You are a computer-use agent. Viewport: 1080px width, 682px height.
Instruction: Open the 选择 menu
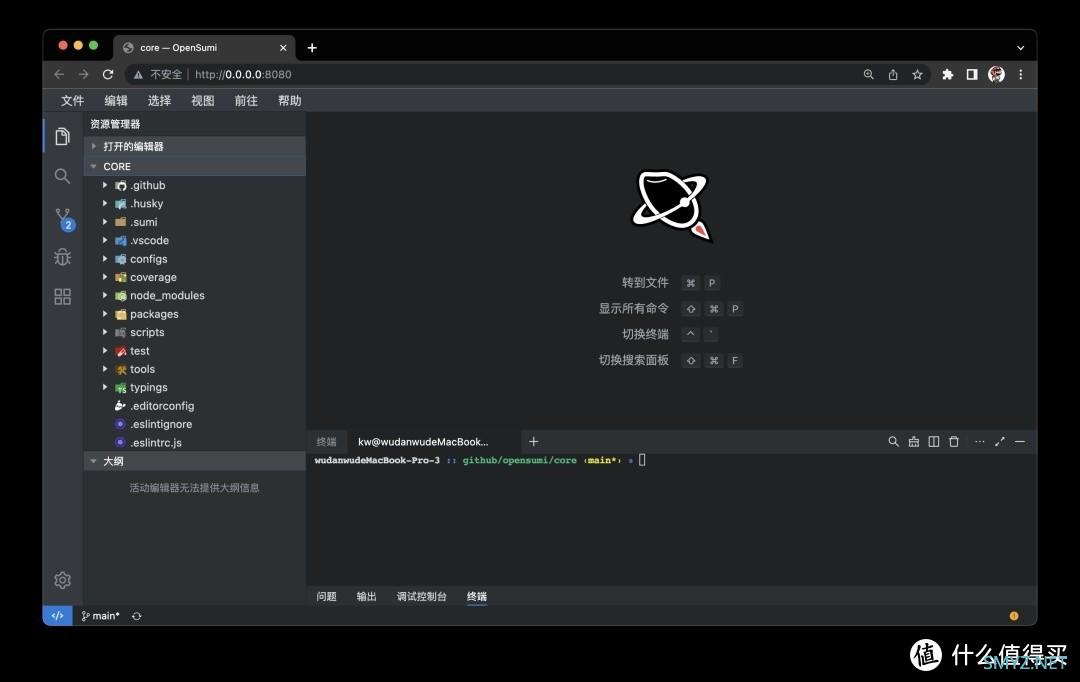(x=159, y=101)
